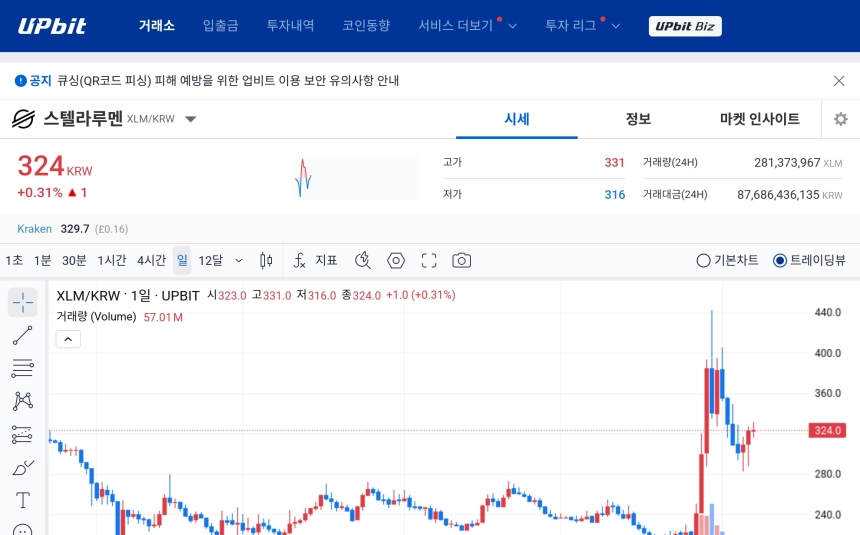The width and height of the screenshot is (860, 535).
Task: Take a chart snapshot with camera icon
Action: [x=461, y=261]
